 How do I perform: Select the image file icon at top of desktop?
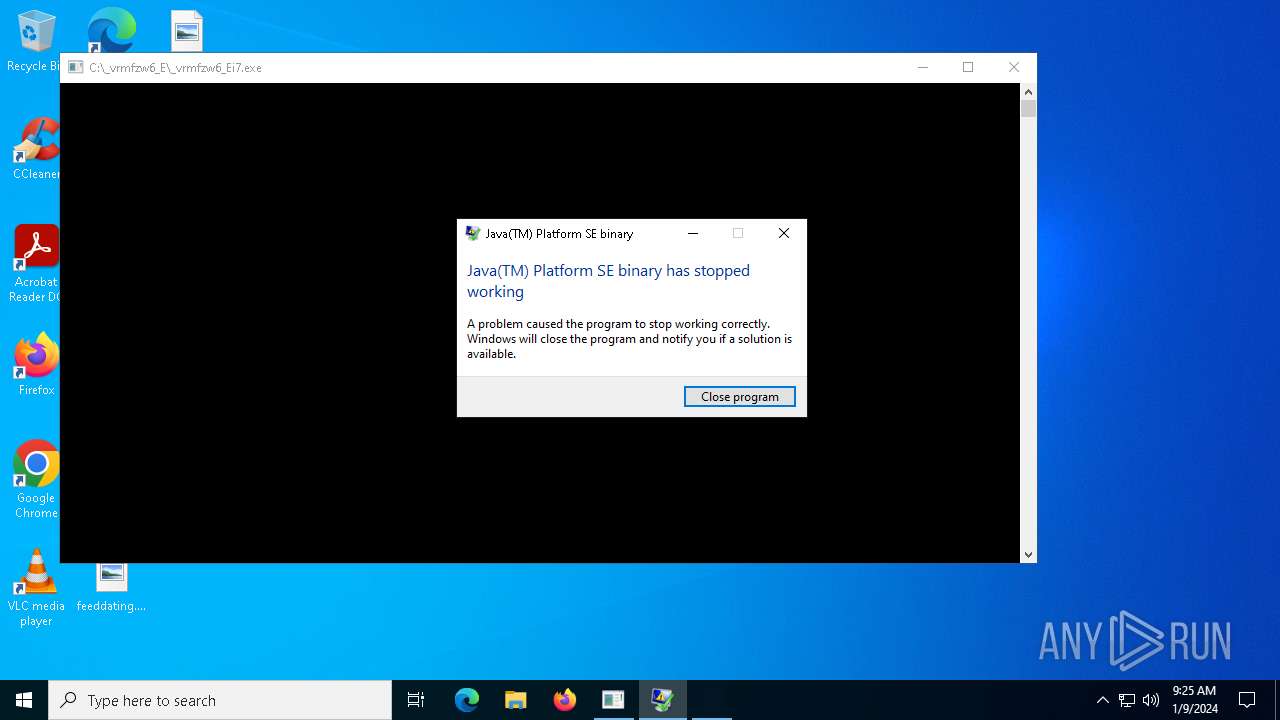click(x=187, y=31)
